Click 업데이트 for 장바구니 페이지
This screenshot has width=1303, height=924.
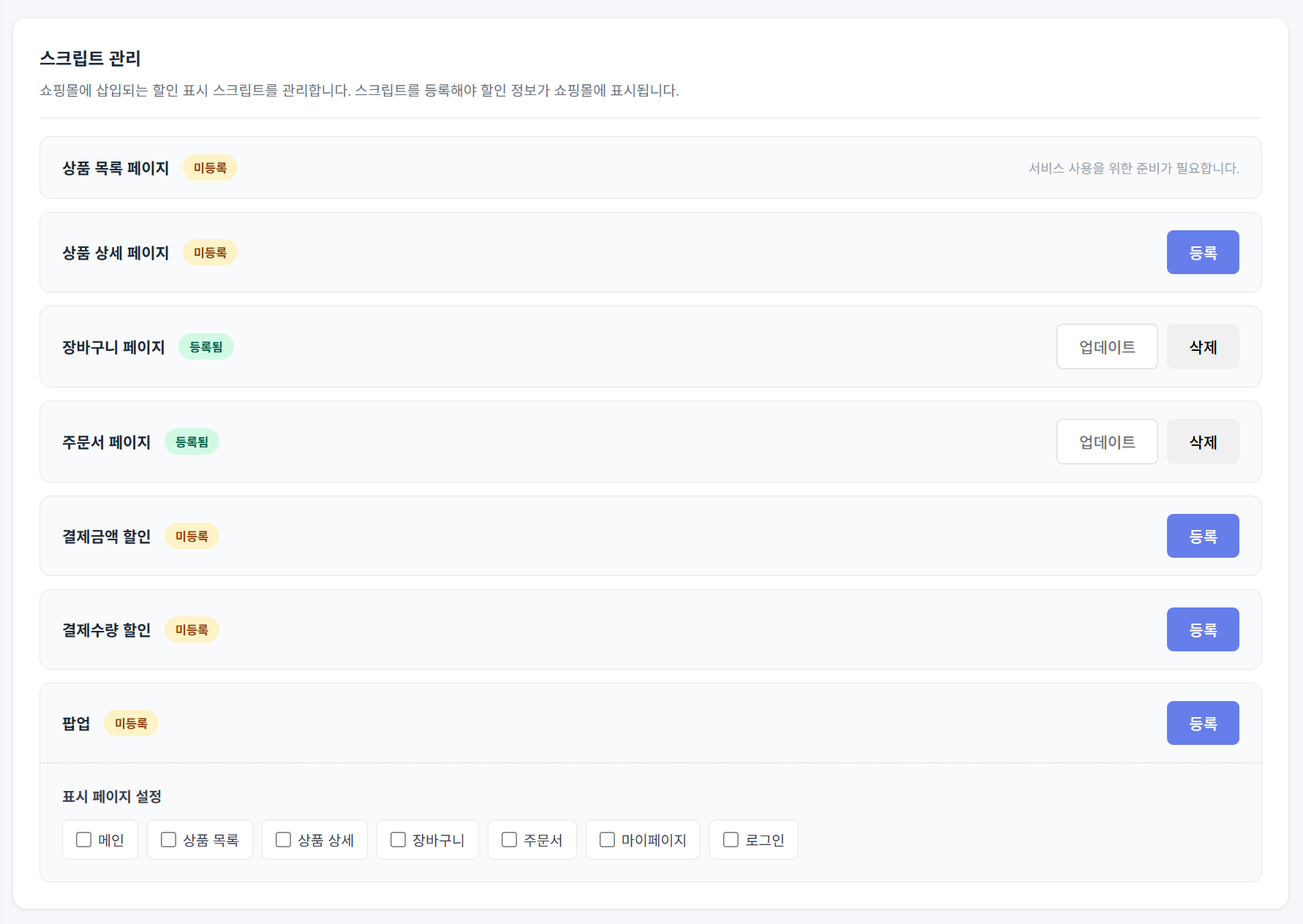[x=1106, y=346]
